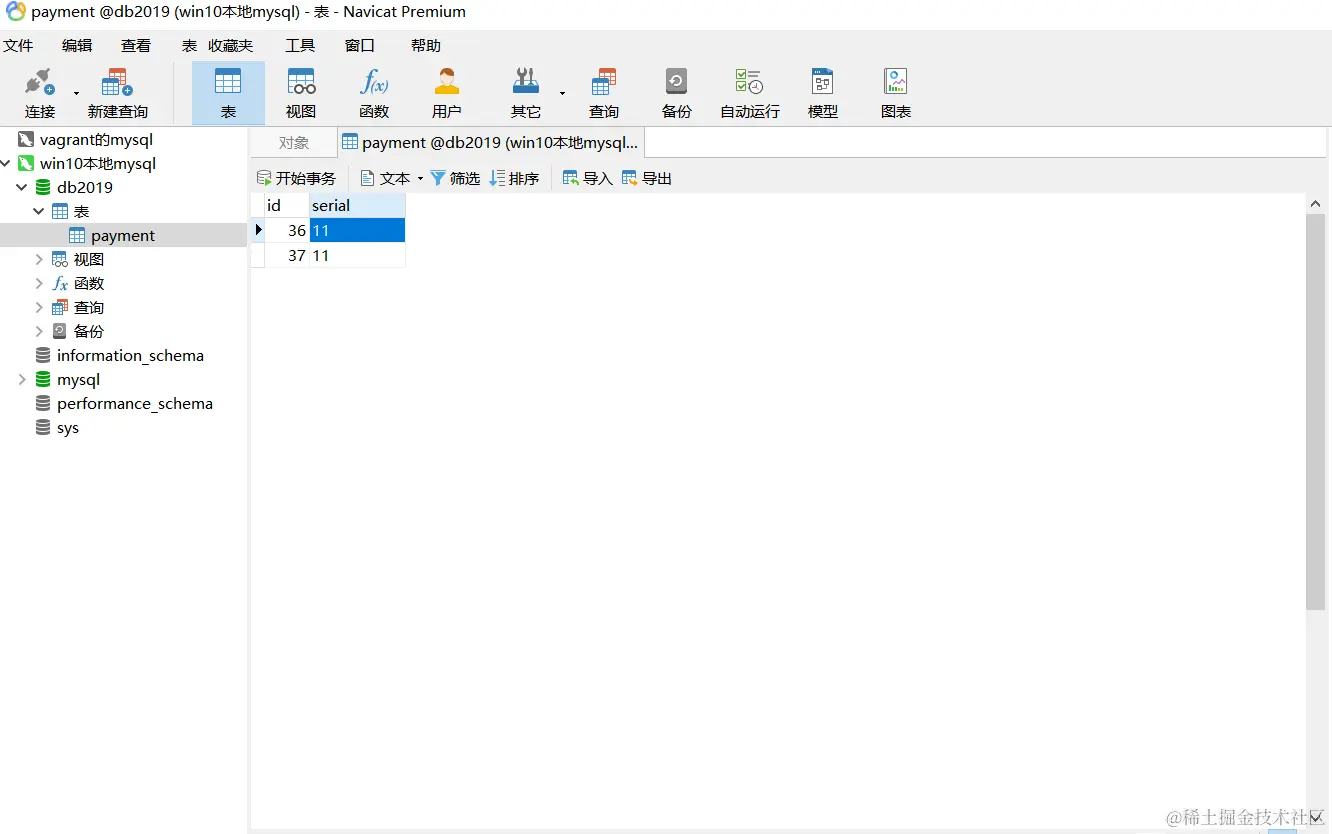Select the id cell with value 37
The image size is (1332, 834).
click(x=287, y=255)
